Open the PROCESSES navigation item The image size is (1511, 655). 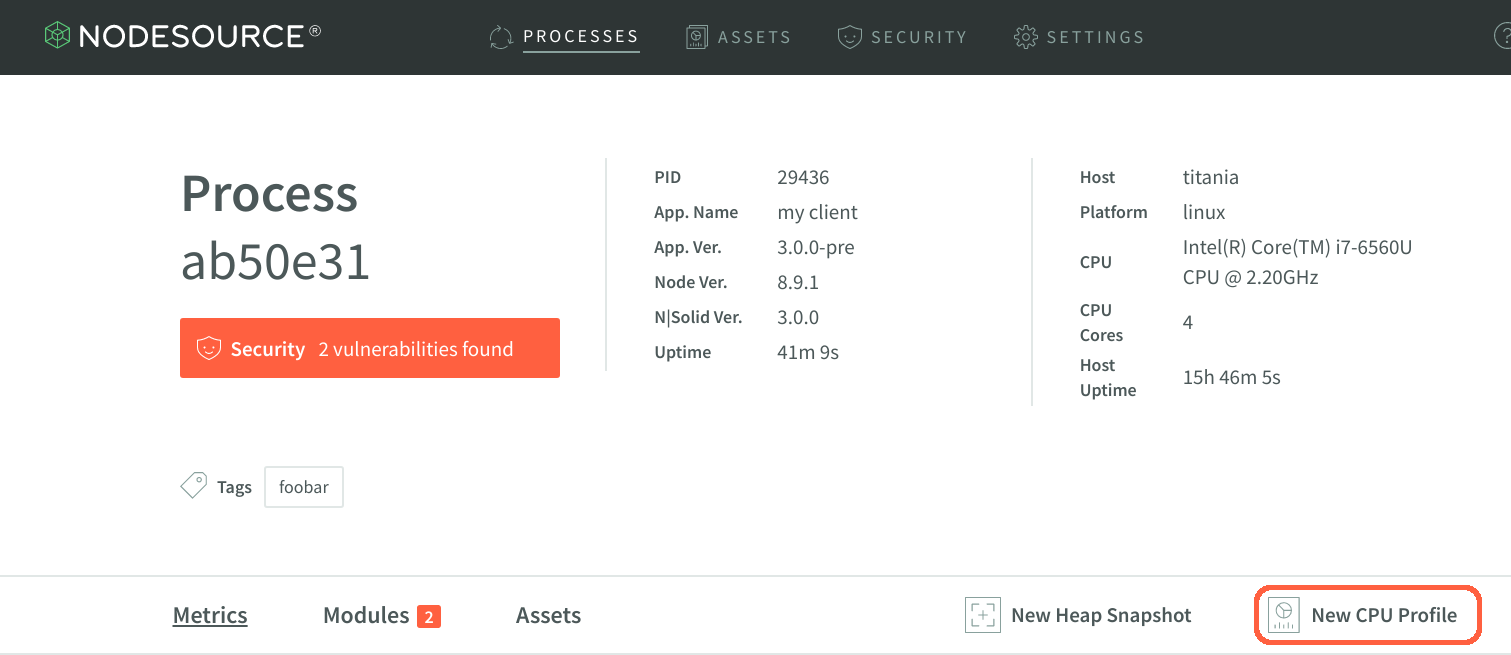click(580, 37)
